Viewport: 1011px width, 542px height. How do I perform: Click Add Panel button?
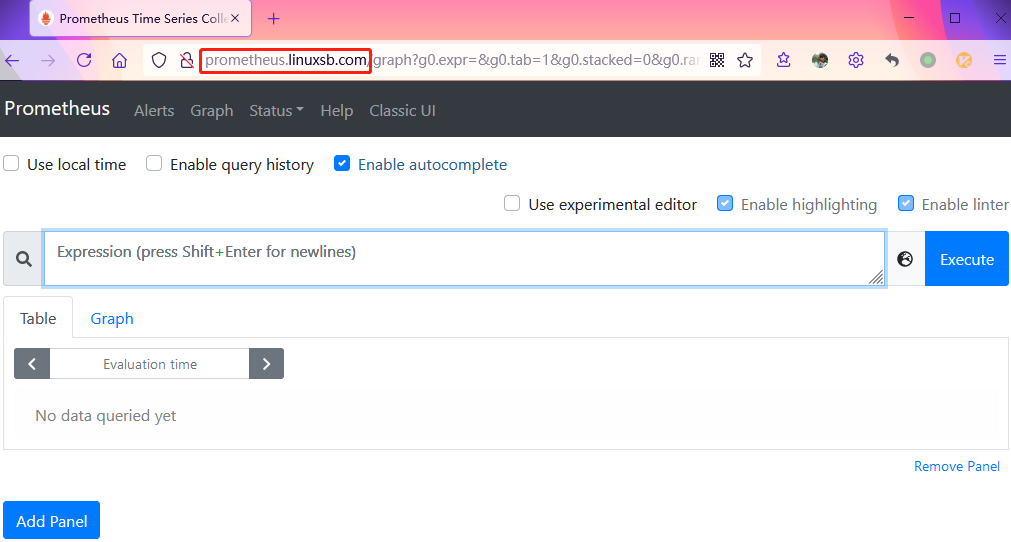[x=52, y=521]
